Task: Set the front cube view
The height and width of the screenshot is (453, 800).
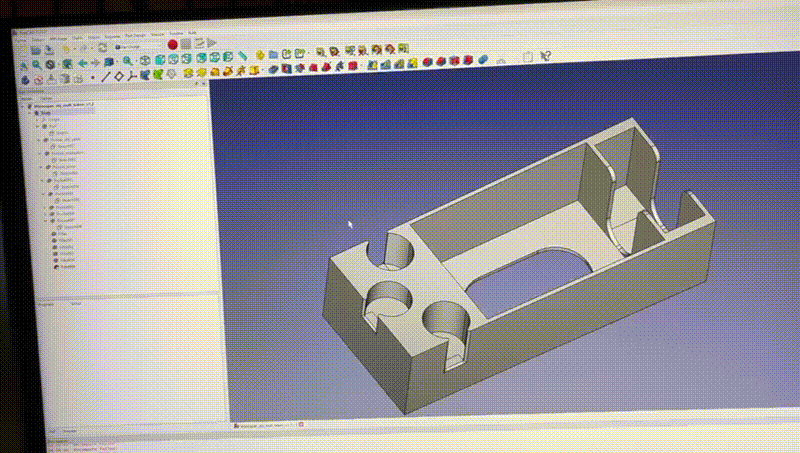Action: 160,60
